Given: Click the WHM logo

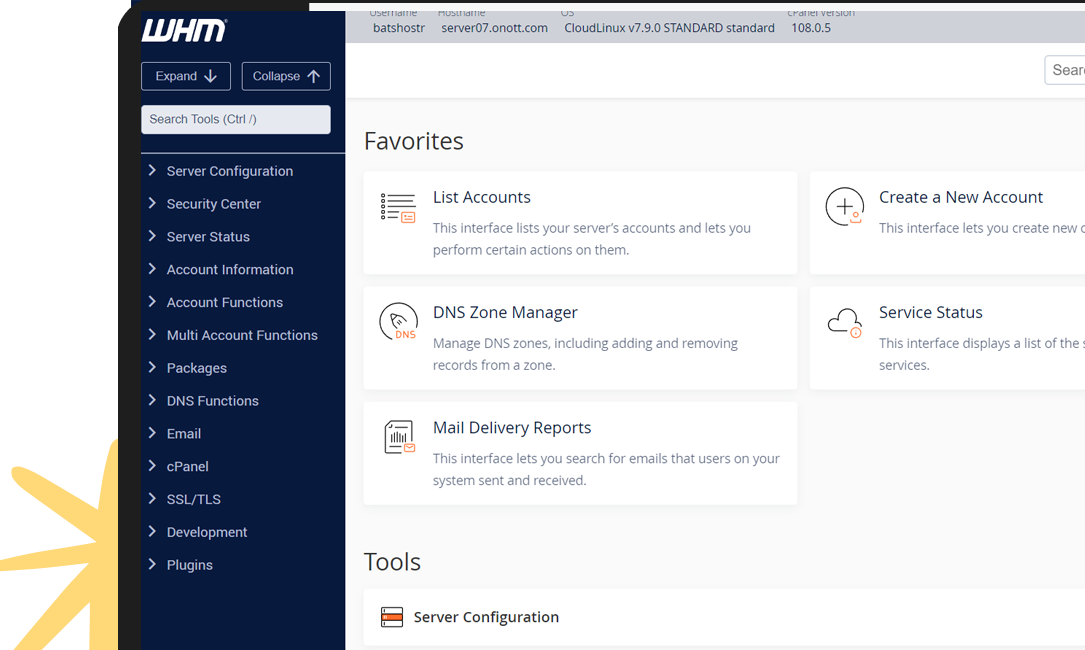Looking at the screenshot, I should point(184,31).
